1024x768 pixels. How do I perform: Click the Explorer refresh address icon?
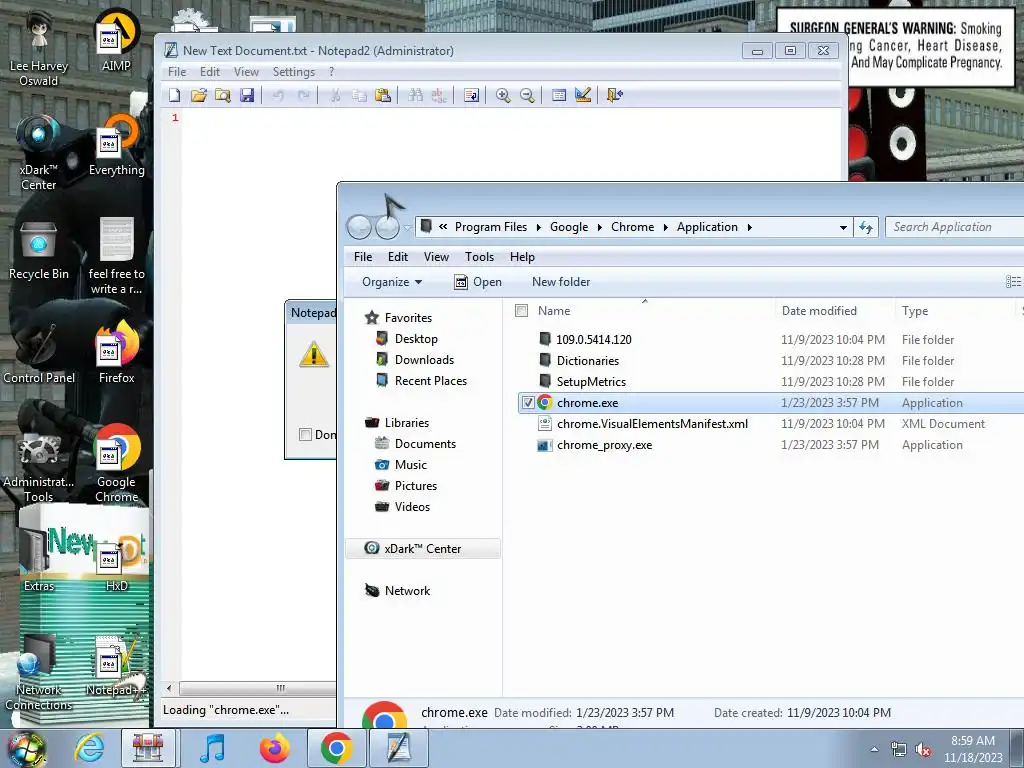tap(866, 227)
